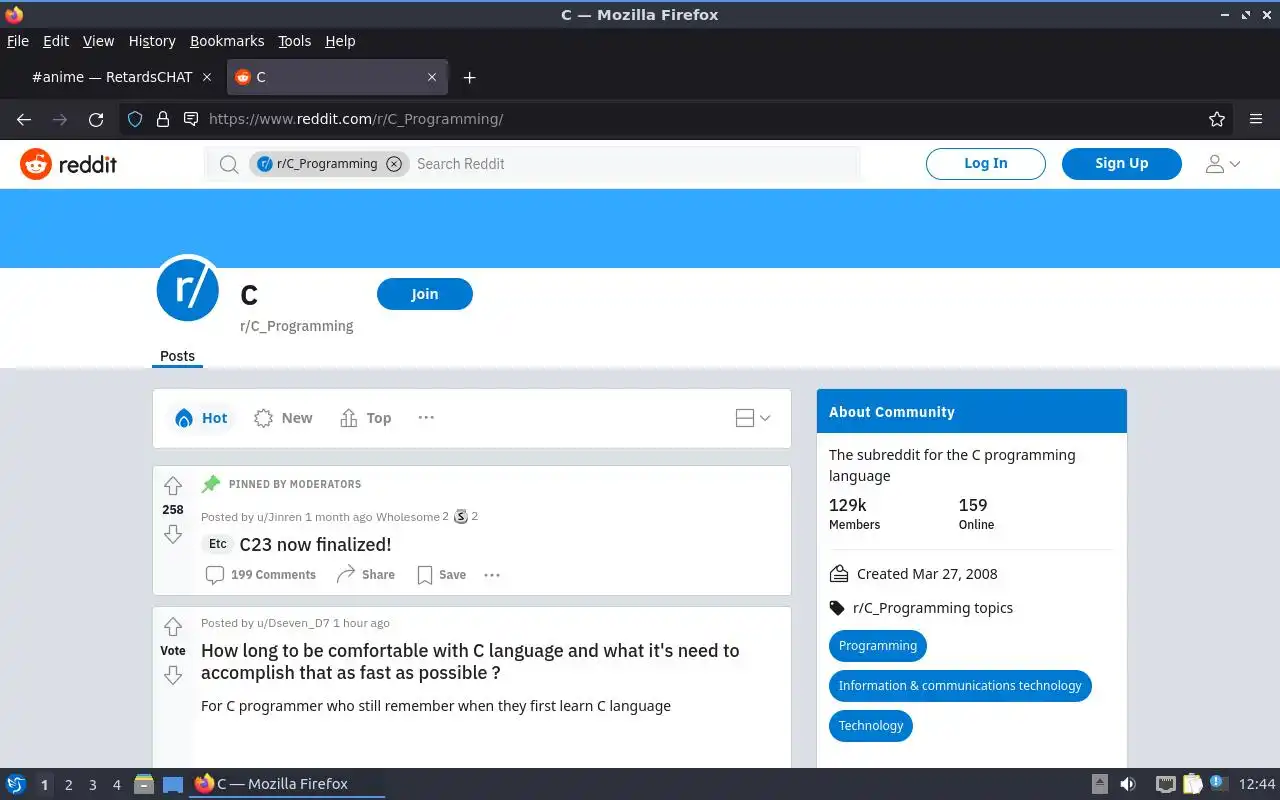1280x800 pixels.
Task: Share the C23 now finalized post
Action: coord(366,575)
